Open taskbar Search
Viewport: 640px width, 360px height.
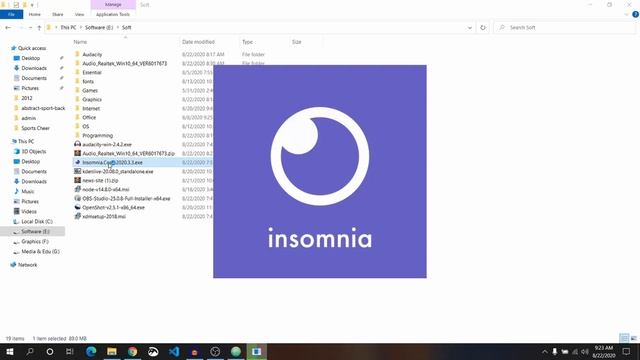point(30,351)
